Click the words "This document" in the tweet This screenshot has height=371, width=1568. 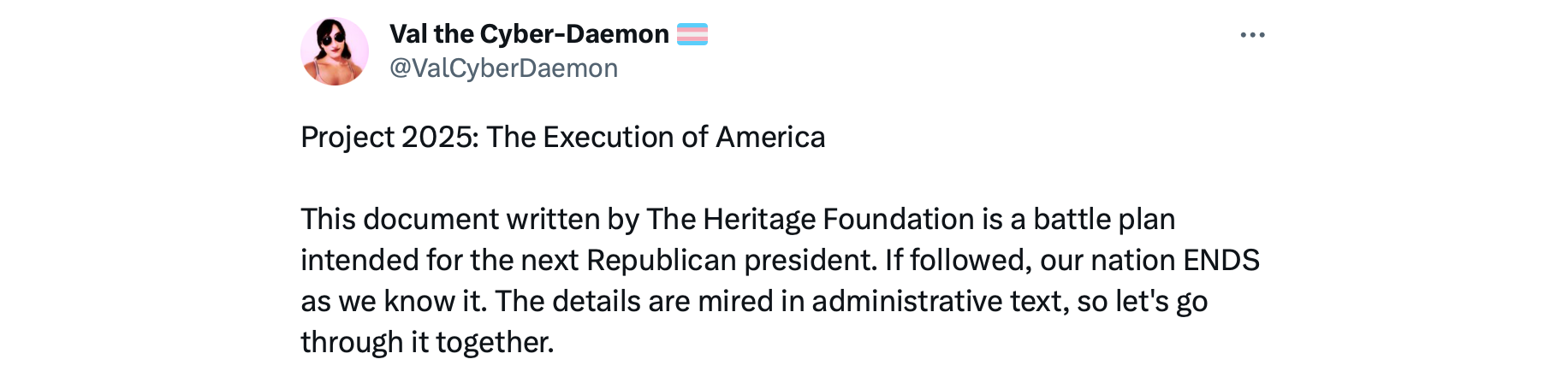tap(400, 220)
